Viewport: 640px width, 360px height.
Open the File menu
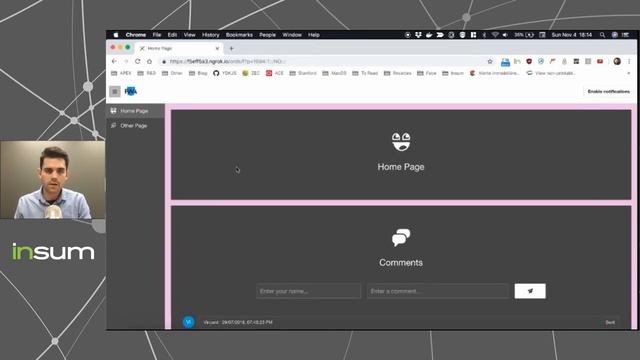click(157, 35)
